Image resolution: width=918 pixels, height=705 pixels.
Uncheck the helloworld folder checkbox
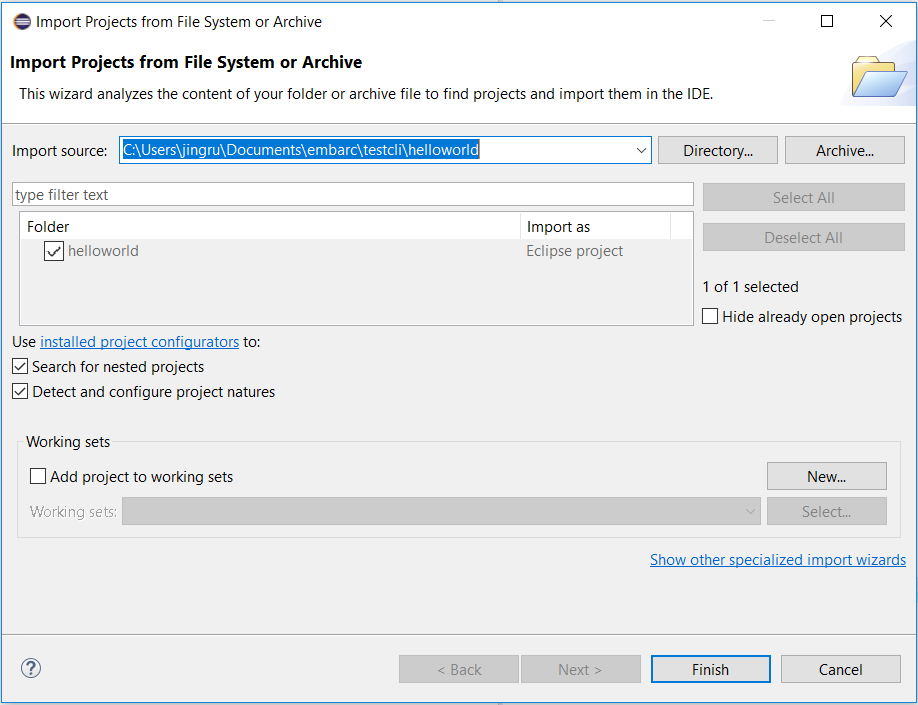coord(54,251)
